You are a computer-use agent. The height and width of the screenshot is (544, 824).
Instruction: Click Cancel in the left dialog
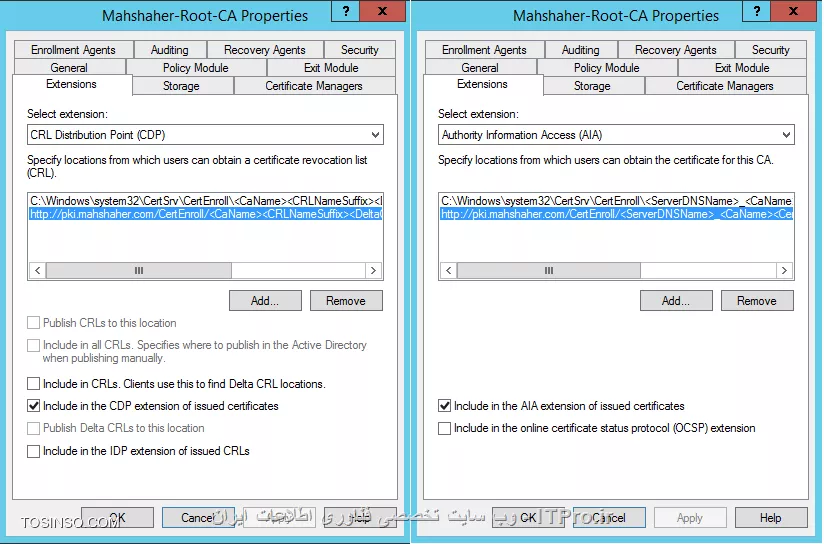point(198,518)
